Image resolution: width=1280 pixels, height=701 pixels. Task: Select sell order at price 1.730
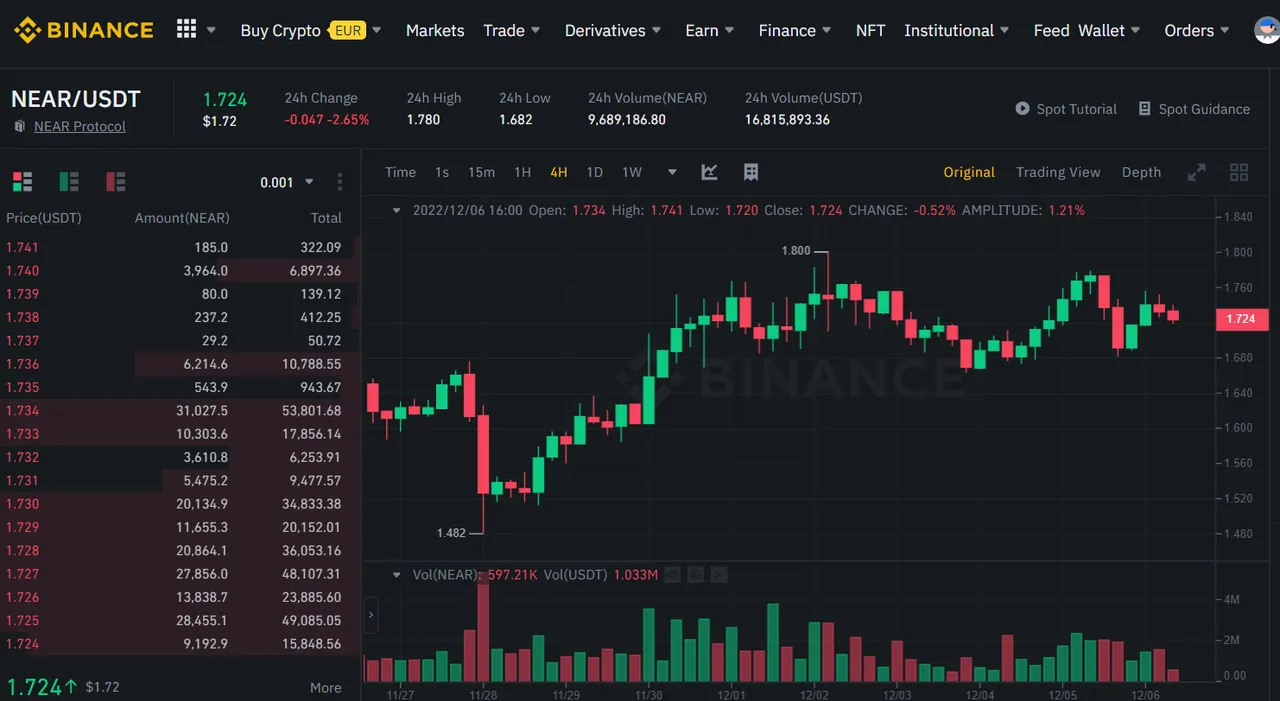click(x=180, y=504)
